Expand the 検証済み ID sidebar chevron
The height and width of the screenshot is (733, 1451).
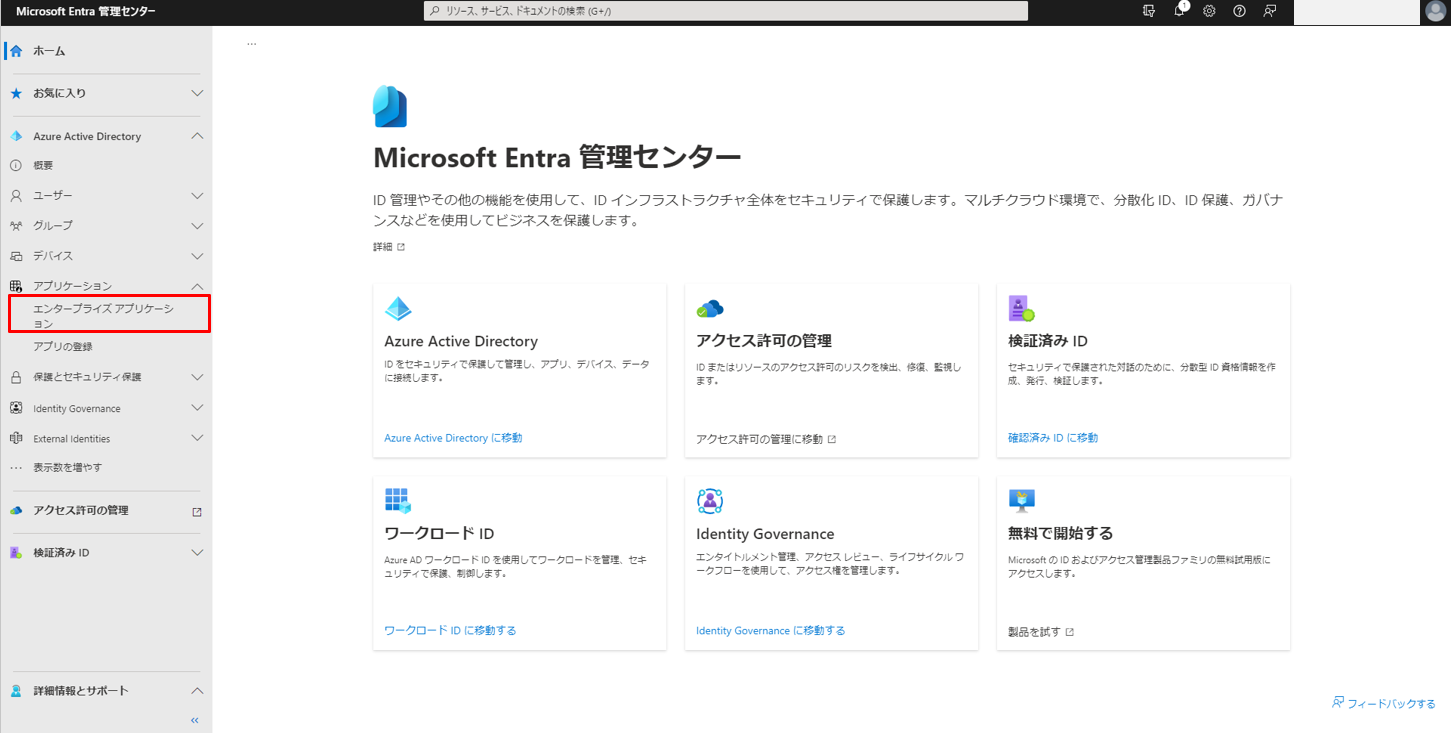click(197, 552)
